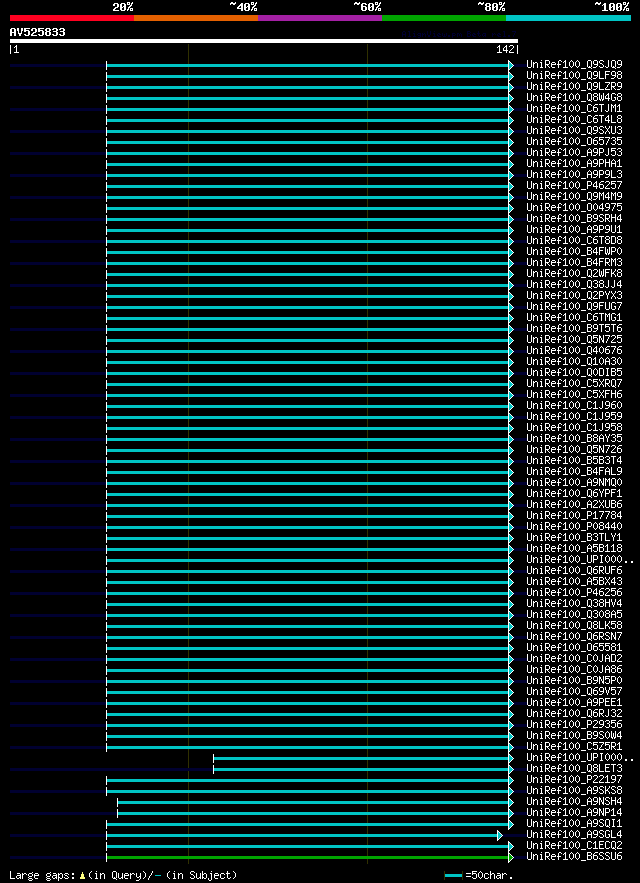Click the UniRef100_B9T5T6 hit label
The height and width of the screenshot is (883, 640).
(x=574, y=328)
